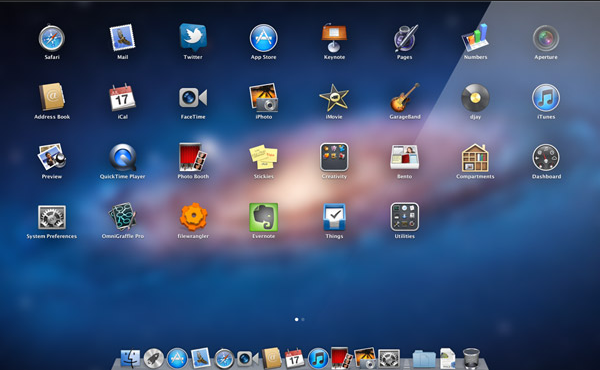Open the djay app
Viewport: 600px width, 370px height.
click(475, 98)
